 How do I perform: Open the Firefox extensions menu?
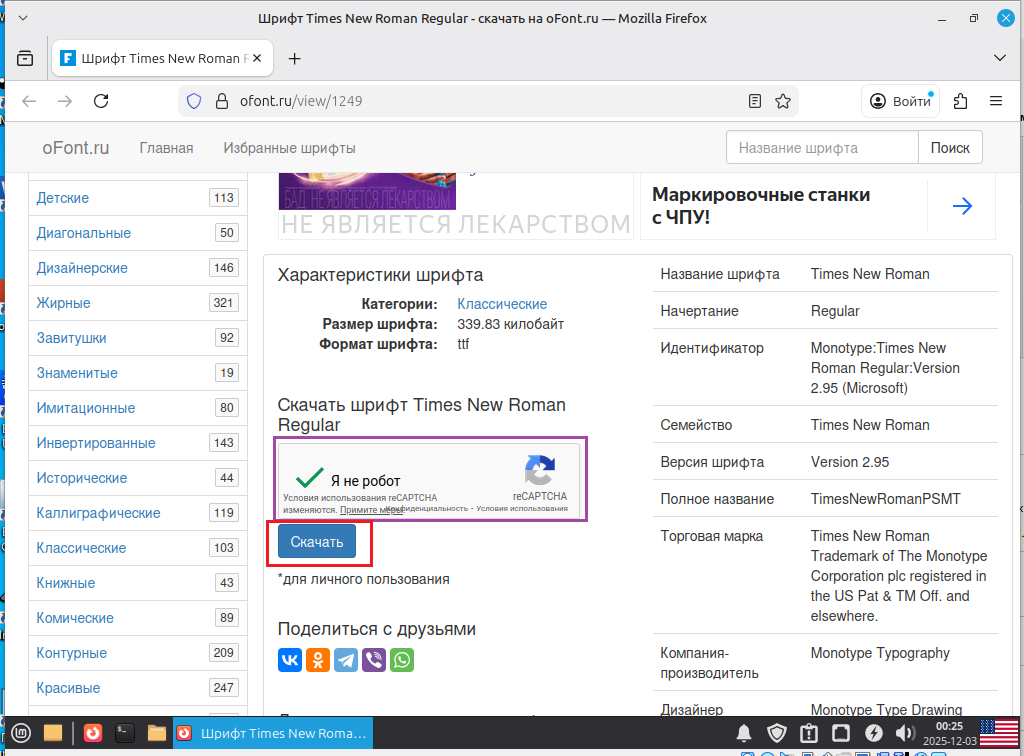point(960,101)
